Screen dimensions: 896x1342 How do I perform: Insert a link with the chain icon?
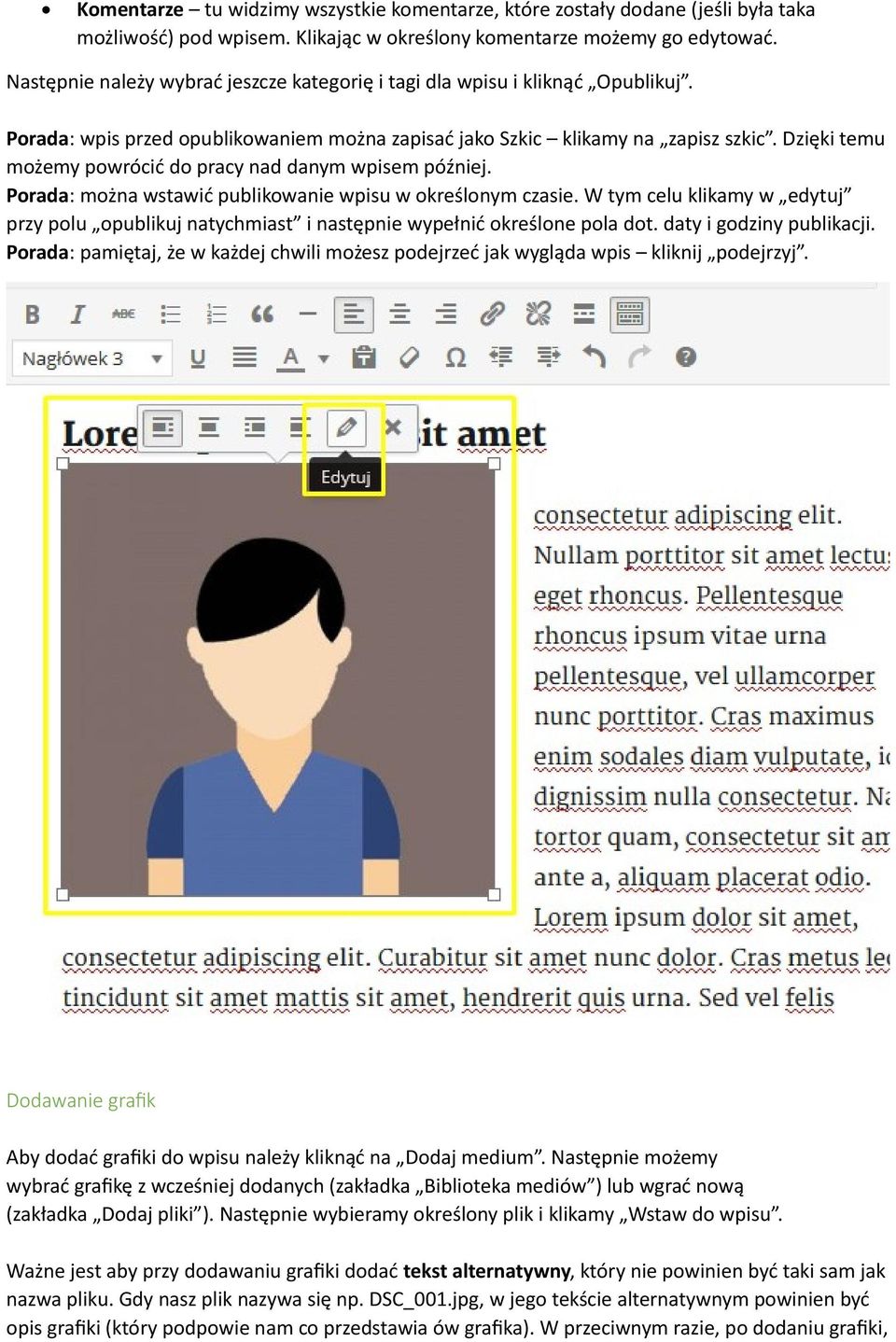492,315
